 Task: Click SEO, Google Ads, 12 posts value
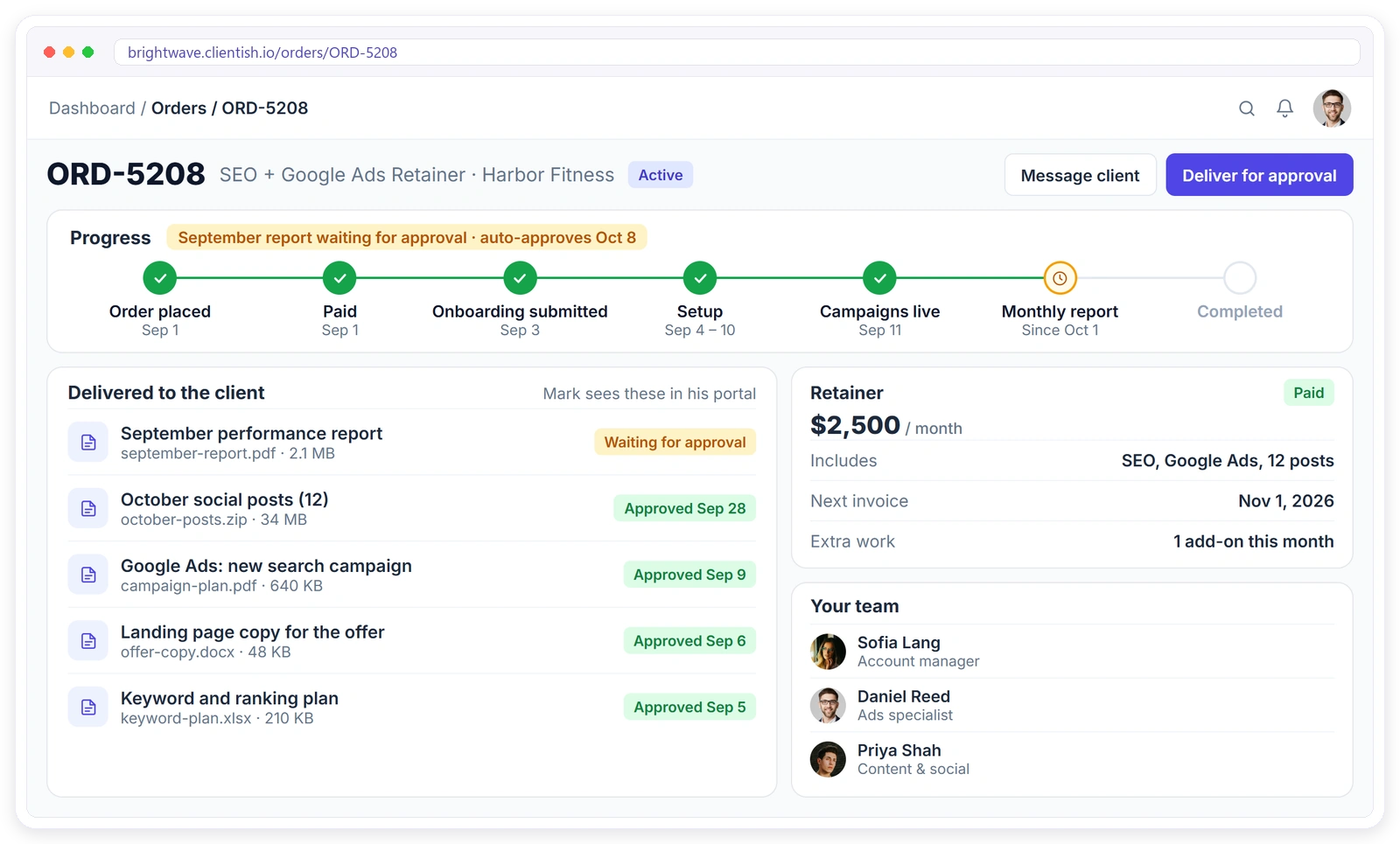pyautogui.click(x=1228, y=461)
